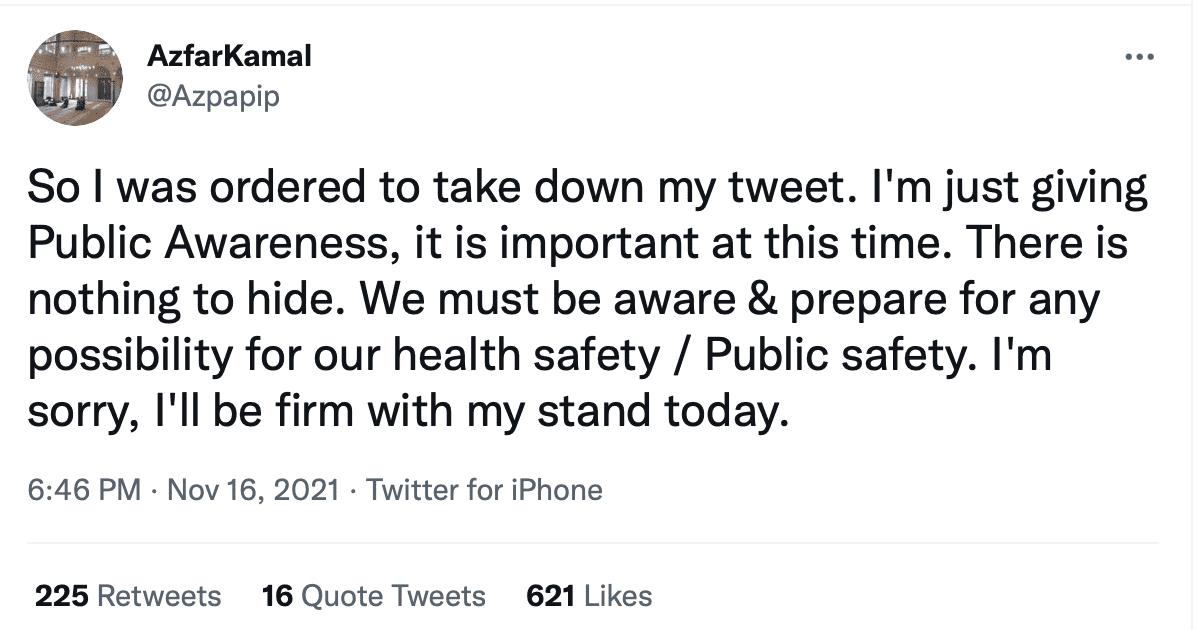
Task: Click the bold 621 likes count
Action: (x=549, y=595)
